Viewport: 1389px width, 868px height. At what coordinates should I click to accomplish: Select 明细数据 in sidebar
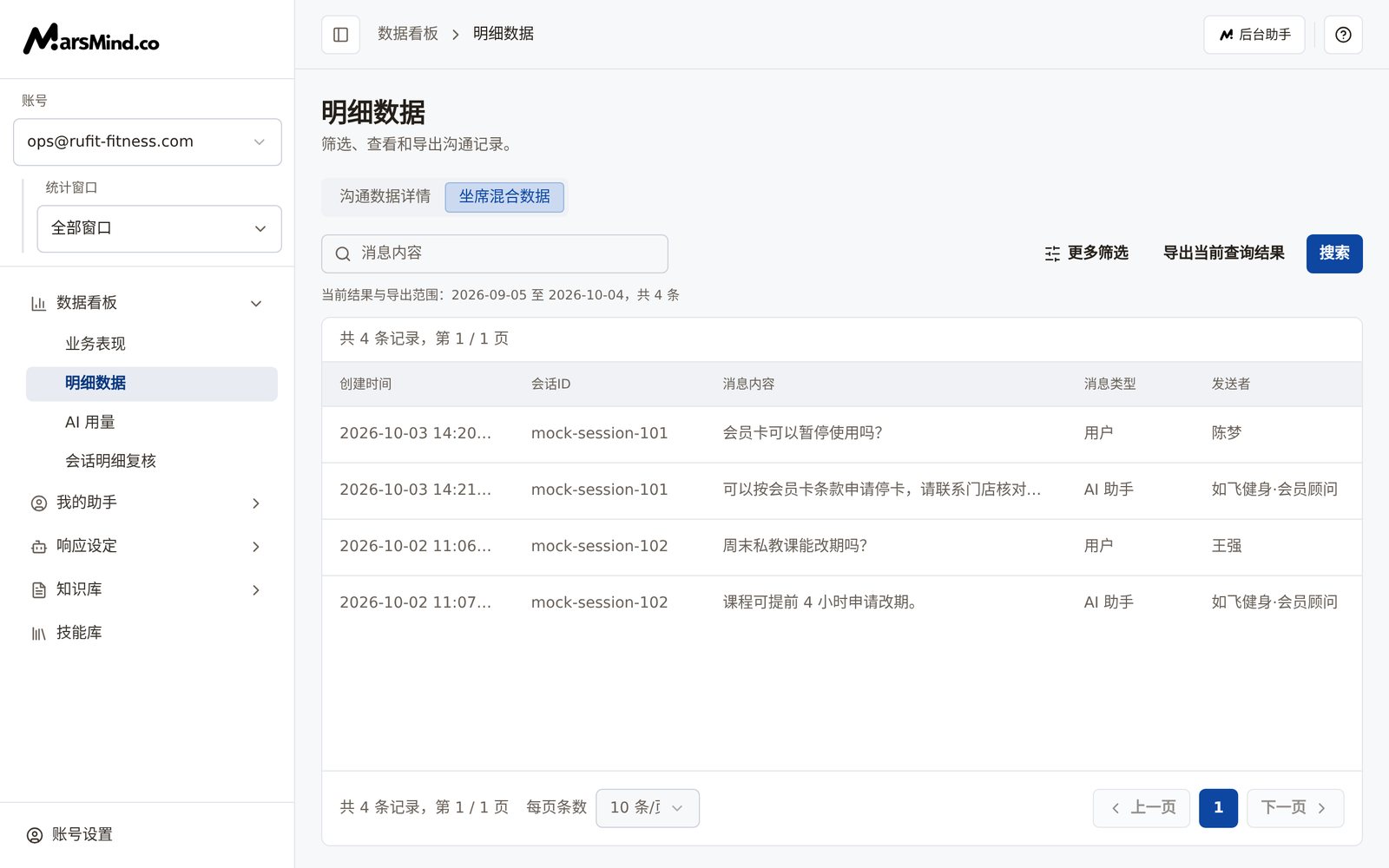coord(152,384)
